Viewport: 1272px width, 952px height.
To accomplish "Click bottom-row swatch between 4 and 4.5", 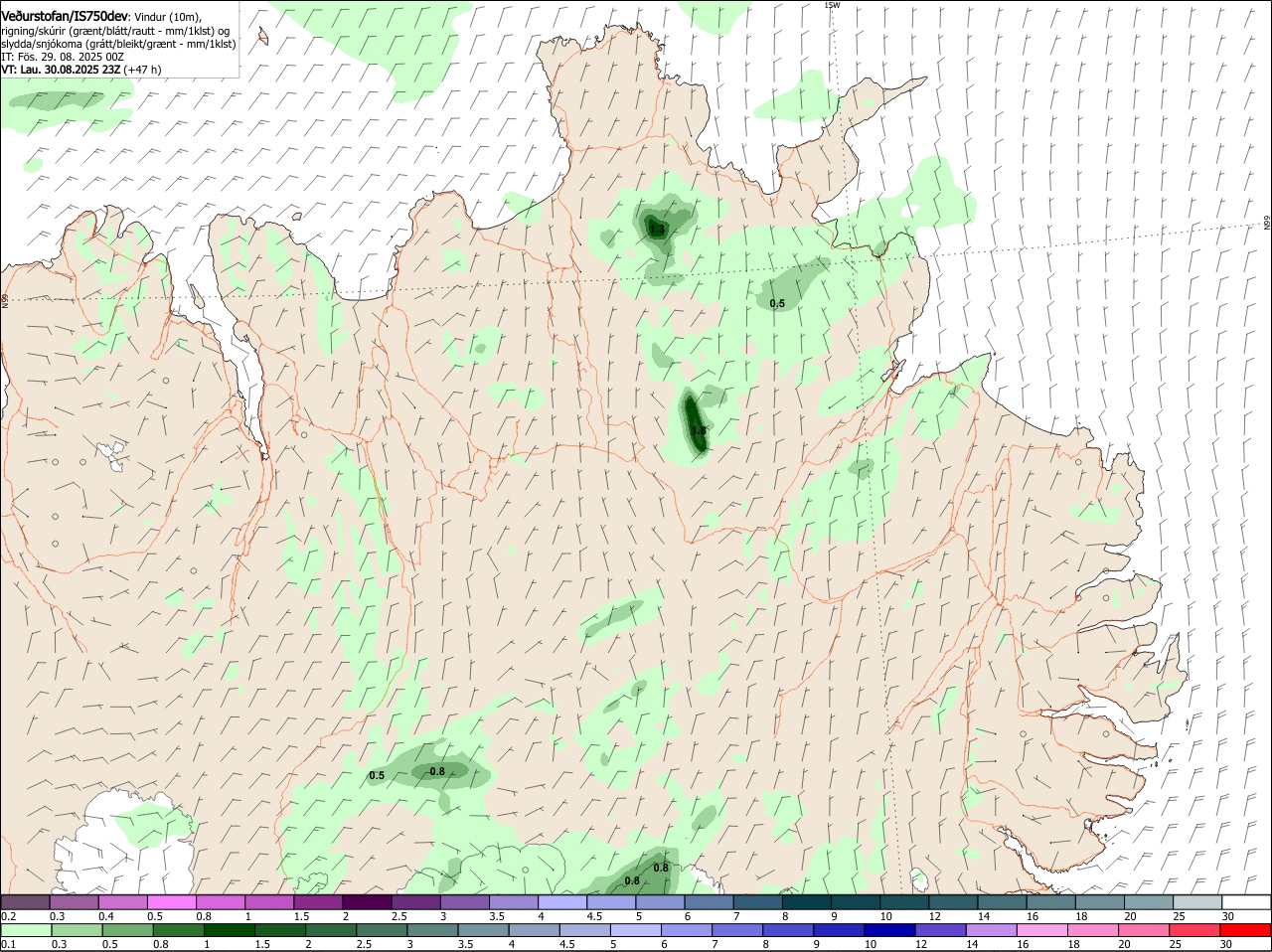I will (x=535, y=931).
